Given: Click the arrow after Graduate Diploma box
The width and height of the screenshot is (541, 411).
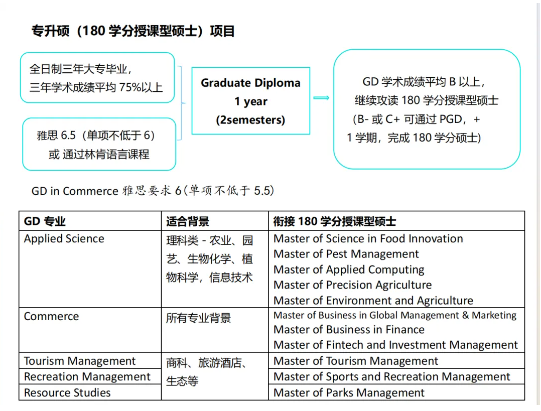Looking at the screenshot, I should 321,98.
